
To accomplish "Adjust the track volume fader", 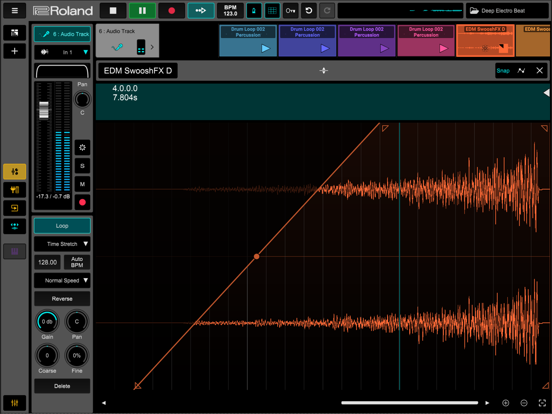I will click(44, 110).
